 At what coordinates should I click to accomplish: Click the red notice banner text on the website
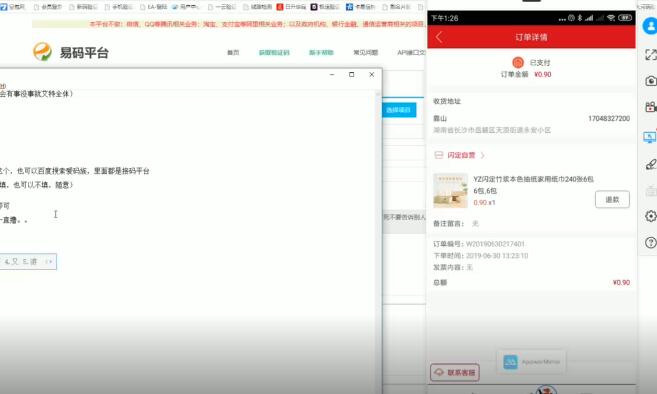(x=256, y=24)
